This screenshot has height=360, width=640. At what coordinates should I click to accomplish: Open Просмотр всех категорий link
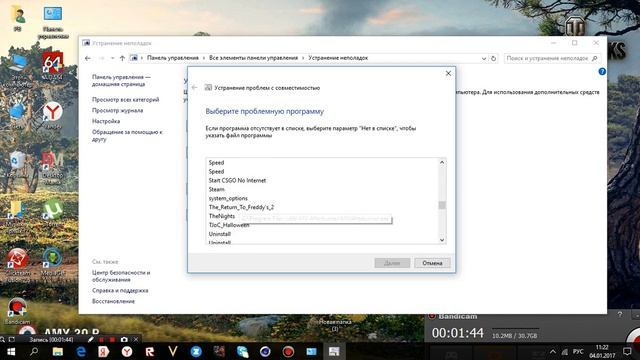tap(125, 100)
